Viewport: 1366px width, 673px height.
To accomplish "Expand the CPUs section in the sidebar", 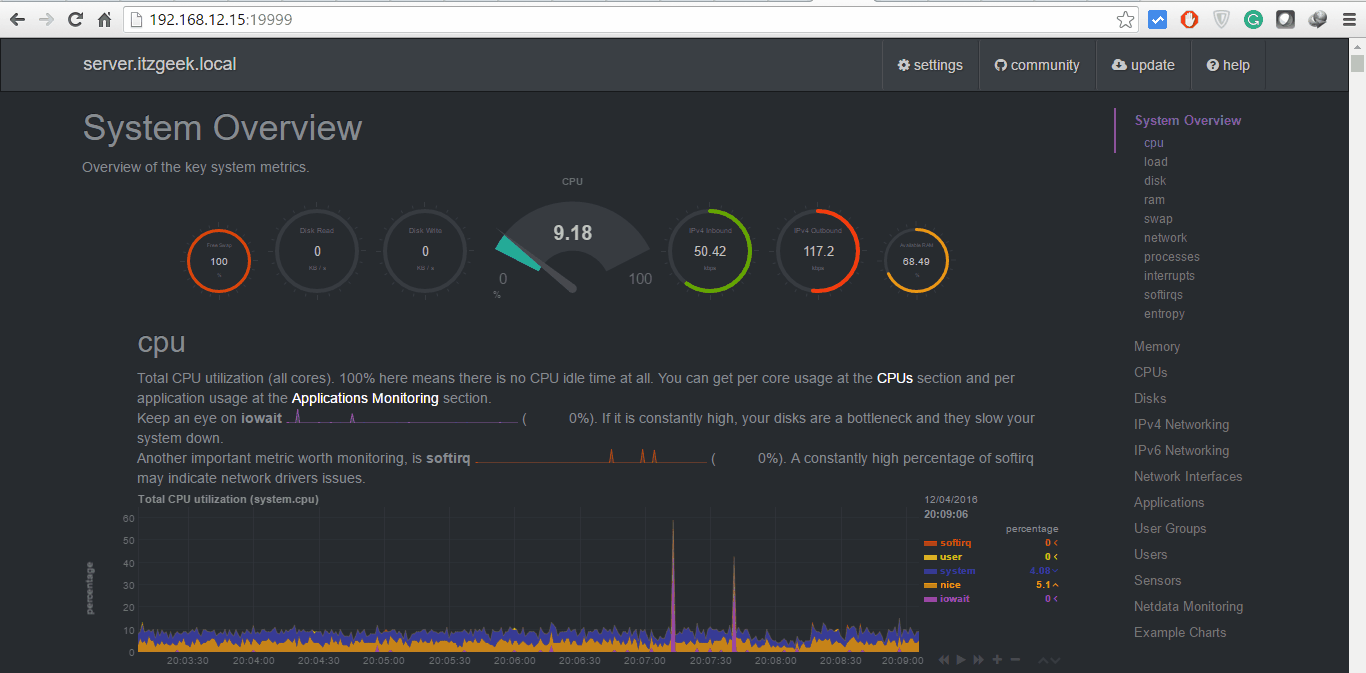I will (x=1150, y=372).
